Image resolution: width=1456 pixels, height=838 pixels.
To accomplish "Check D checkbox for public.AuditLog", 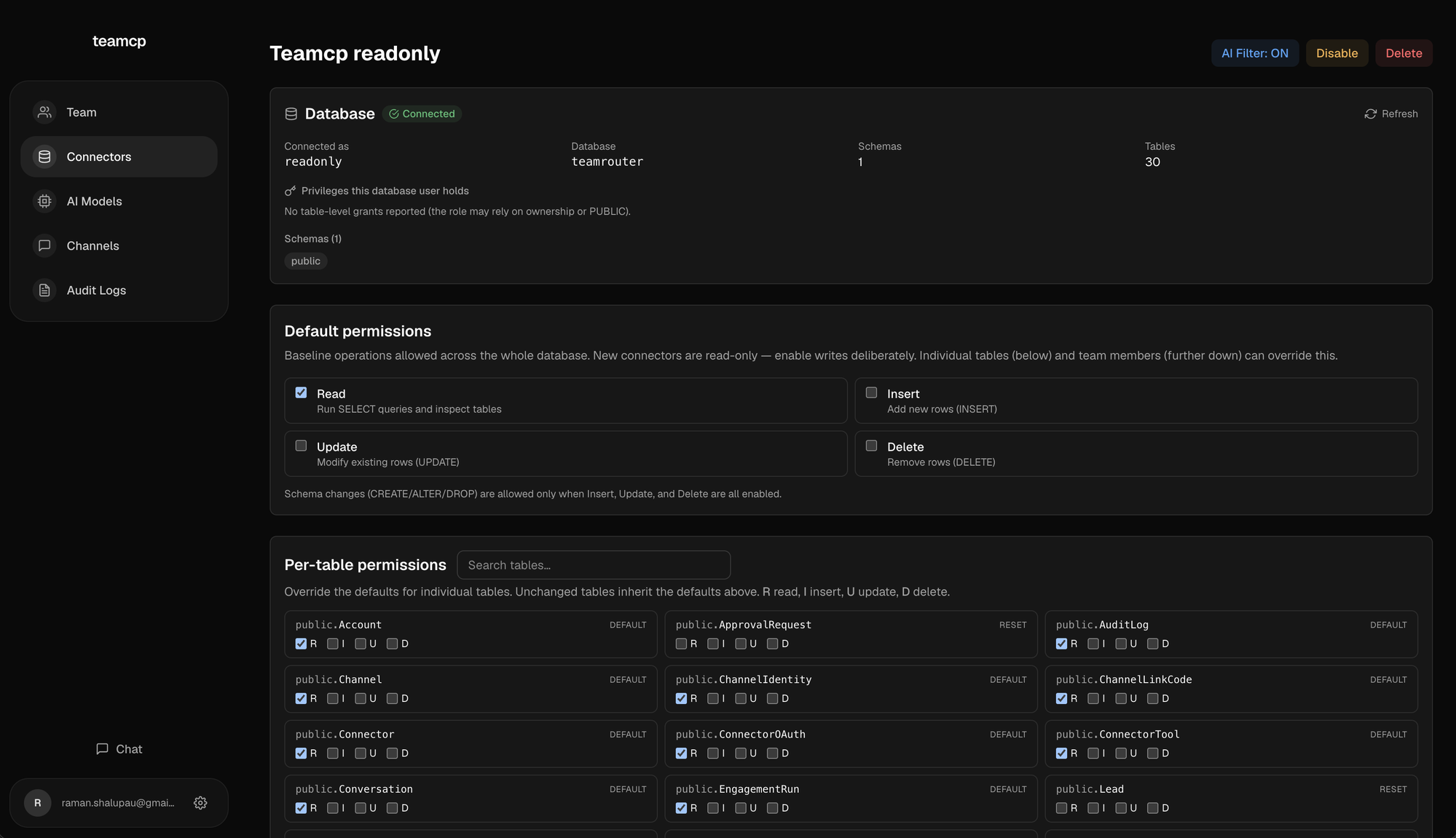I will (1152, 644).
